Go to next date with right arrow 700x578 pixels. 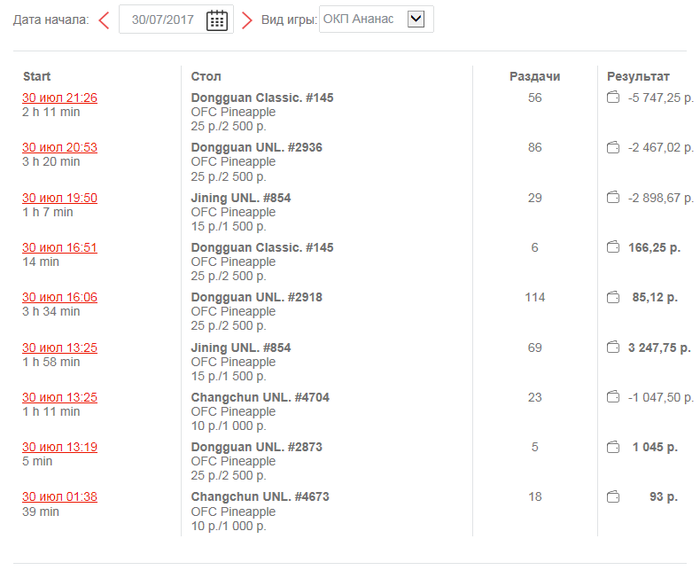pyautogui.click(x=247, y=20)
